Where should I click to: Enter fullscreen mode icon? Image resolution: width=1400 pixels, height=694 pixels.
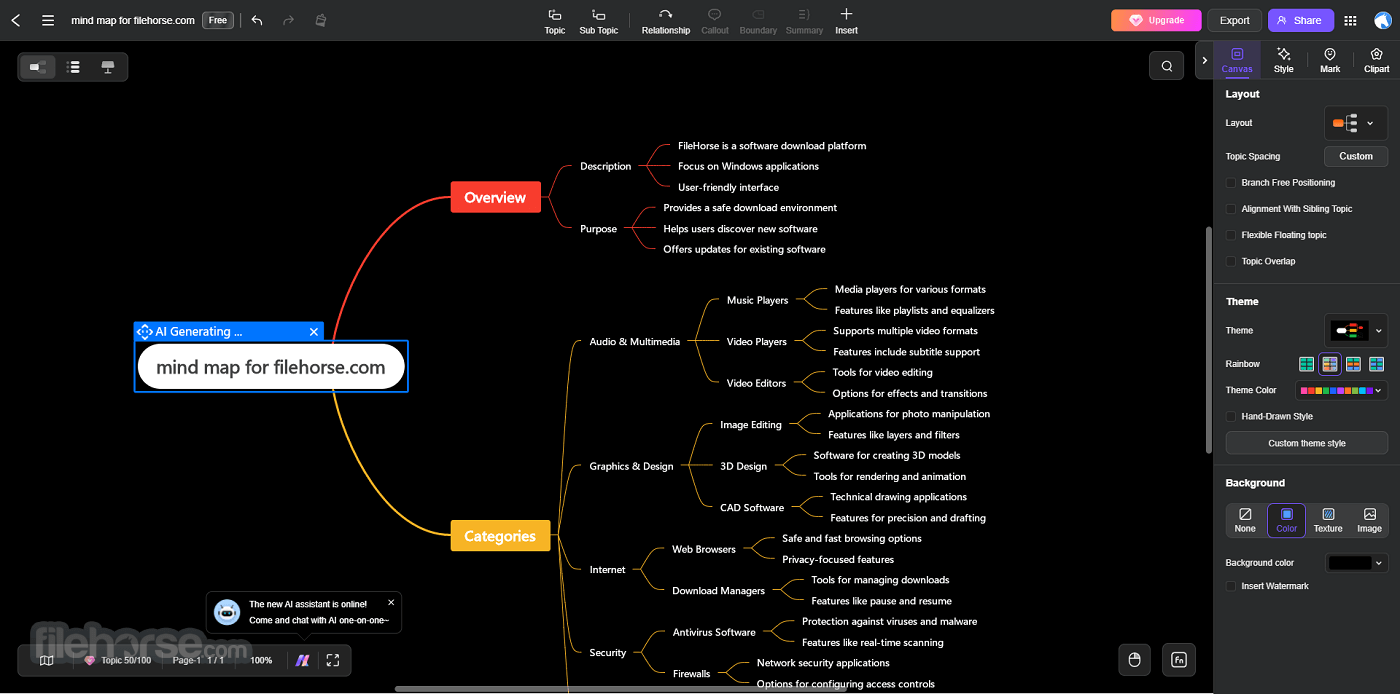[333, 660]
